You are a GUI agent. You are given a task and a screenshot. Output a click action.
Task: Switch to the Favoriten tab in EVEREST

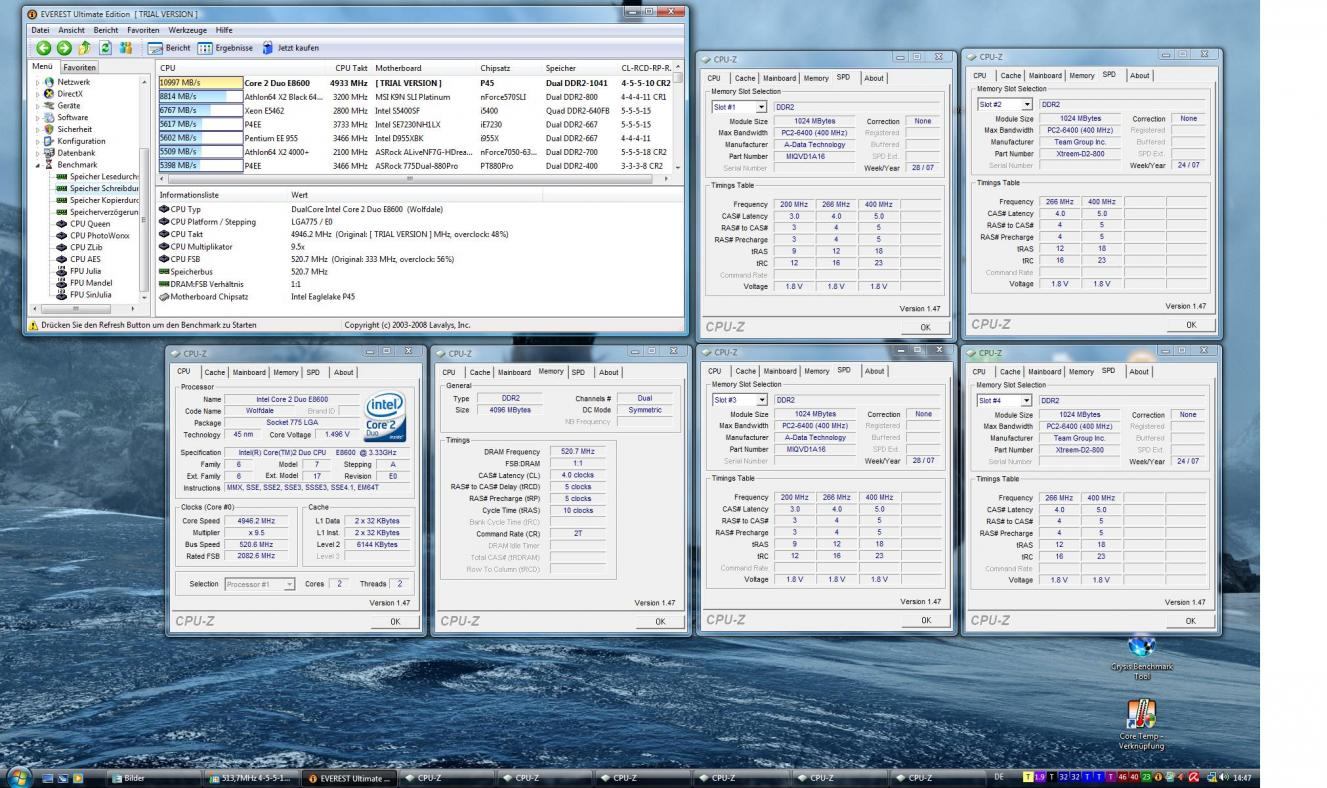pyautogui.click(x=80, y=67)
